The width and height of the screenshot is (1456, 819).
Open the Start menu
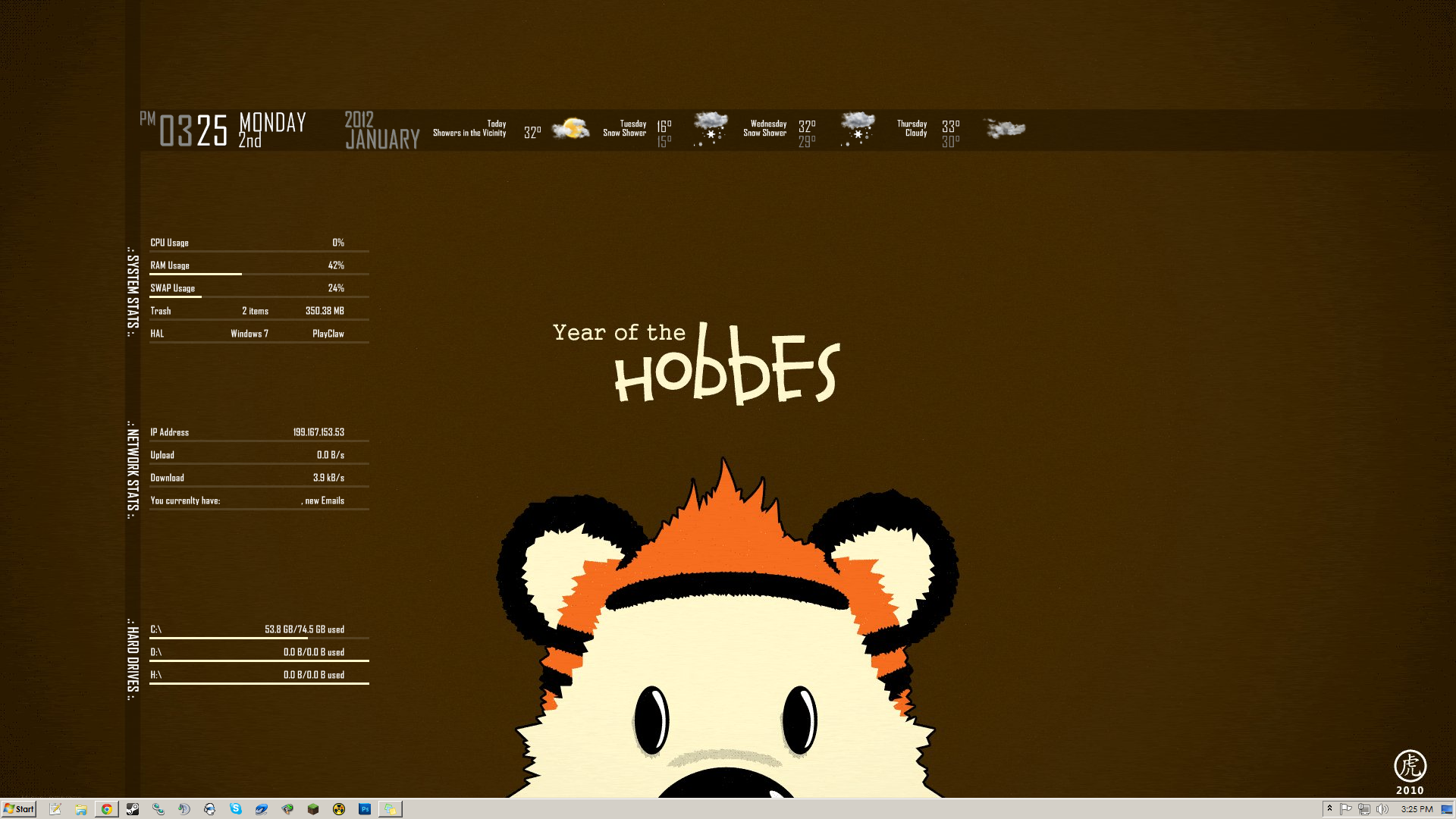[19, 809]
